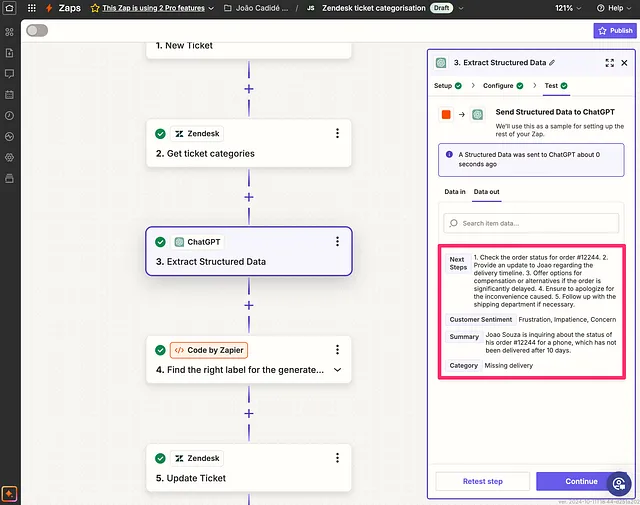The width and height of the screenshot is (640, 505).
Task: Open the Zapier home icon
Action: (9, 8)
